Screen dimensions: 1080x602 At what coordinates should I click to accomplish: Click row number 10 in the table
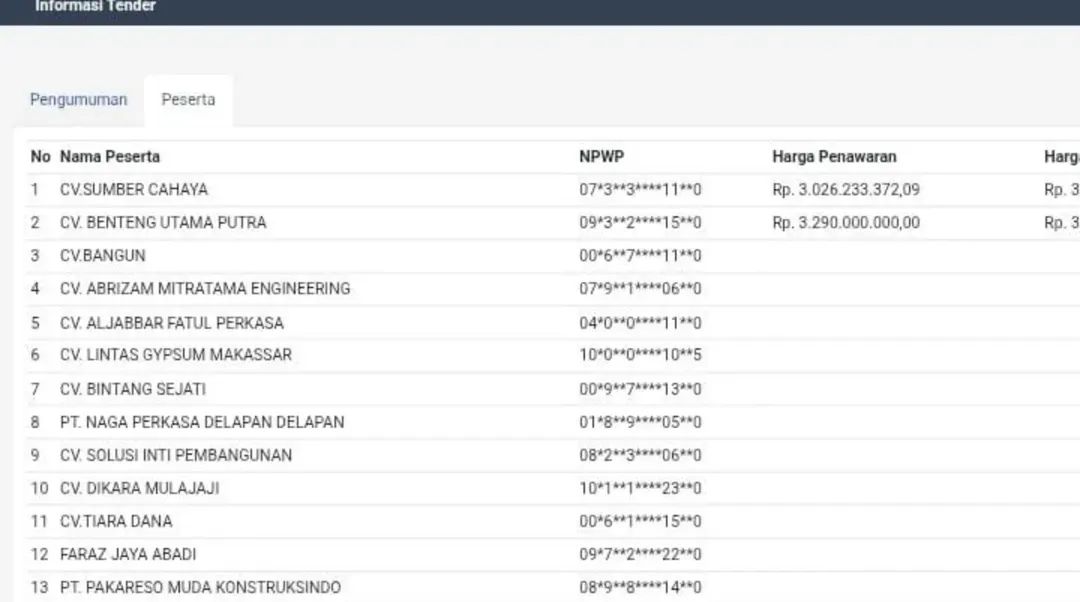pos(39,488)
